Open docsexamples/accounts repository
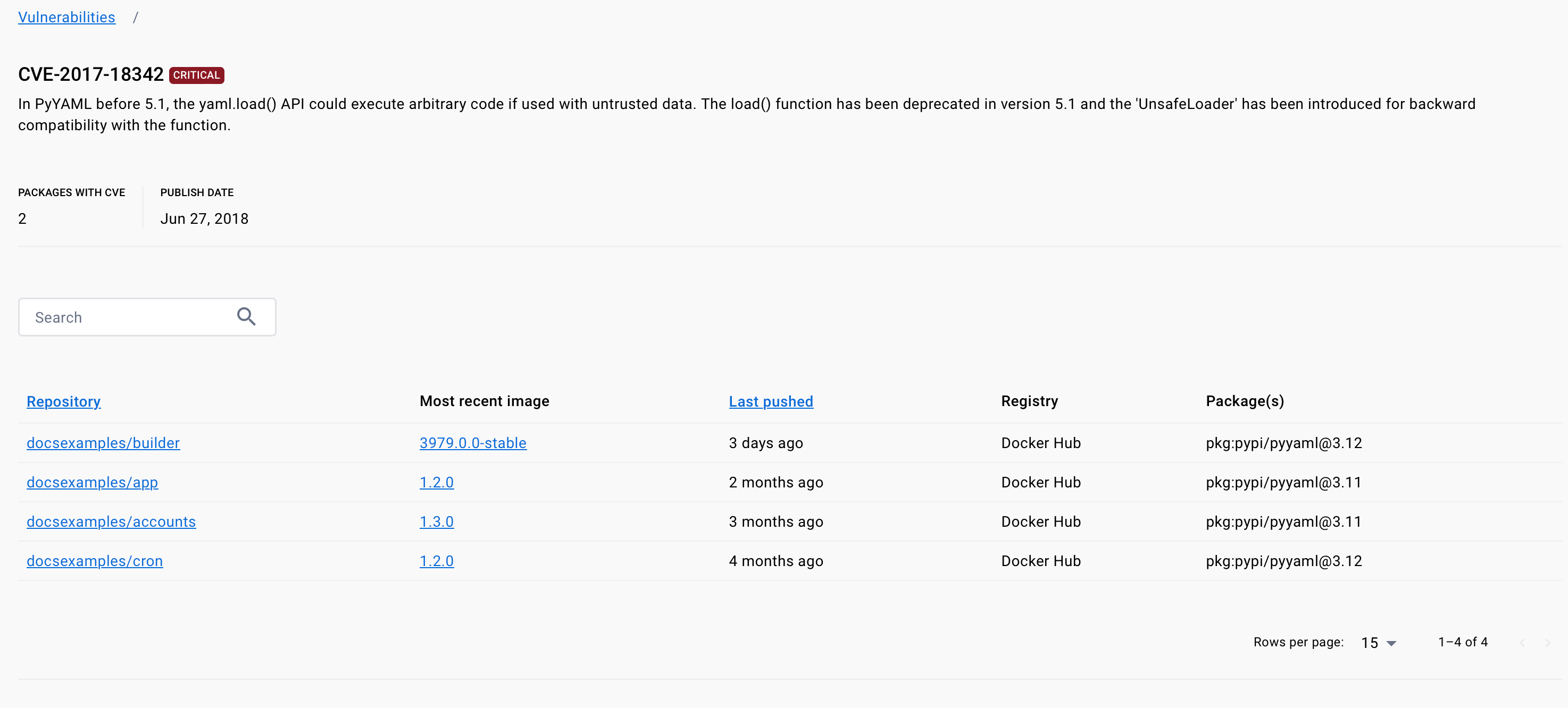Viewport: 1568px width, 708px height. [x=111, y=522]
